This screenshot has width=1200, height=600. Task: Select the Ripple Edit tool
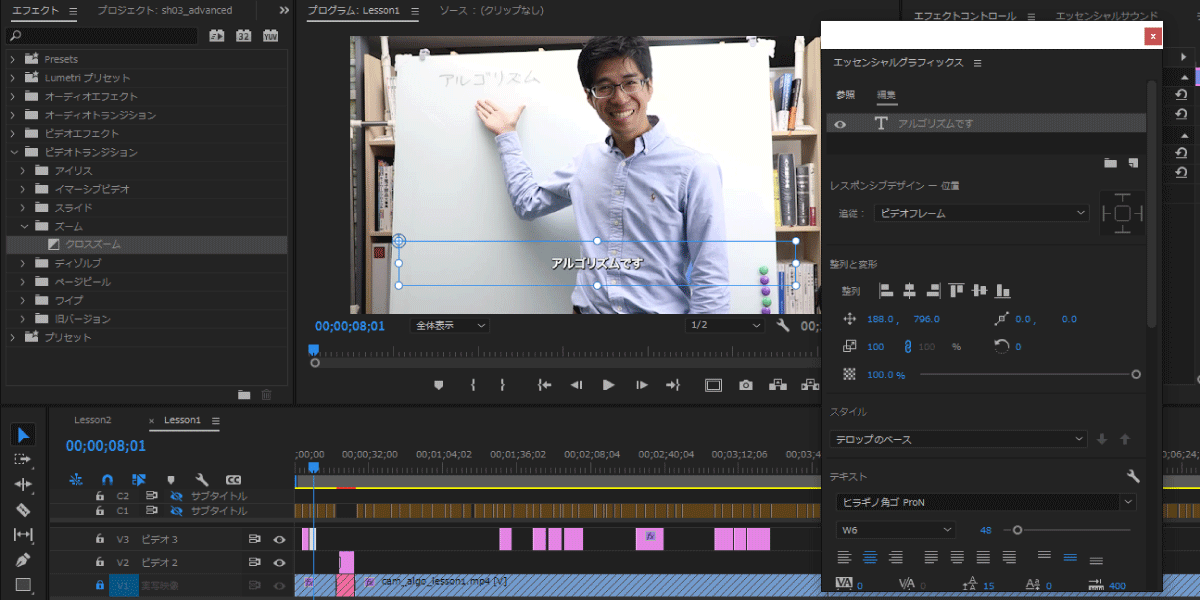click(24, 484)
